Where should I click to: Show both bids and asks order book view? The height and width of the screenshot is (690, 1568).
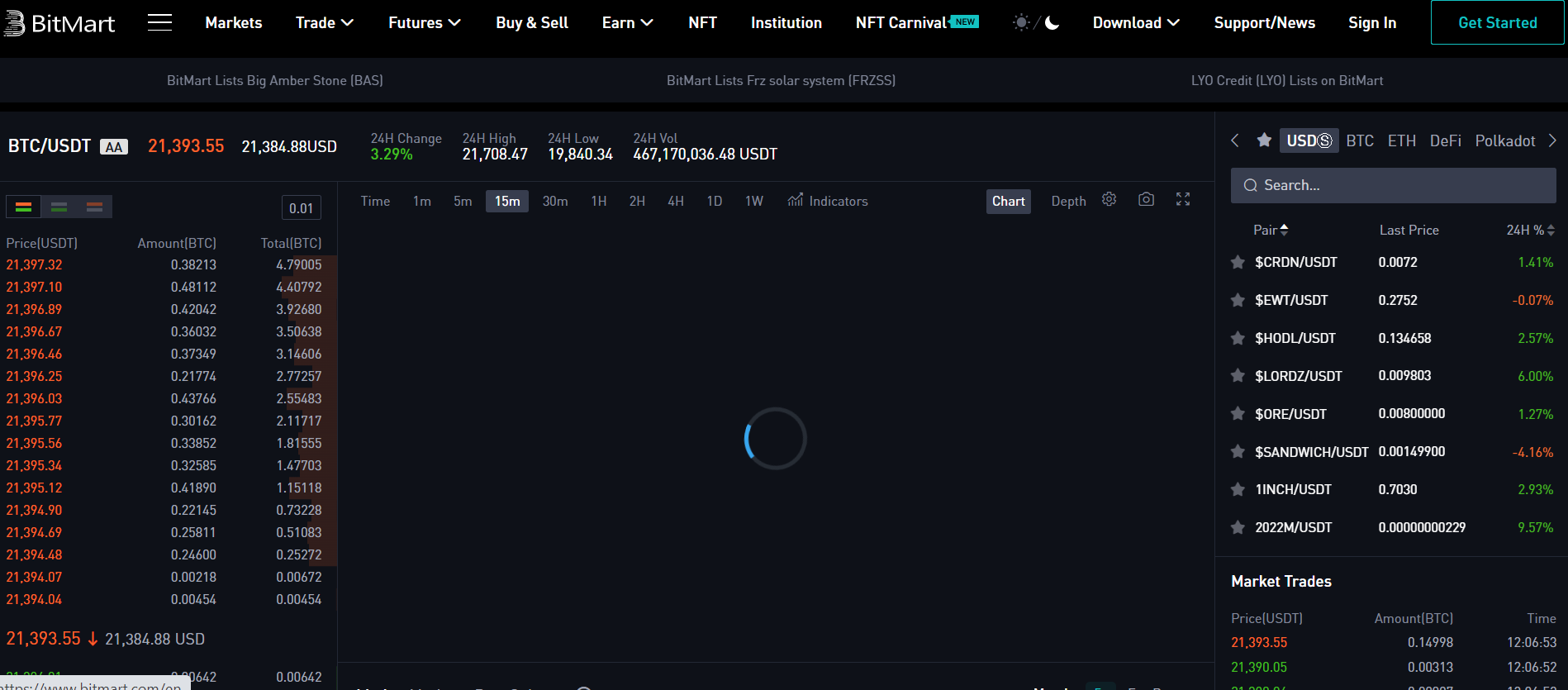[x=23, y=207]
